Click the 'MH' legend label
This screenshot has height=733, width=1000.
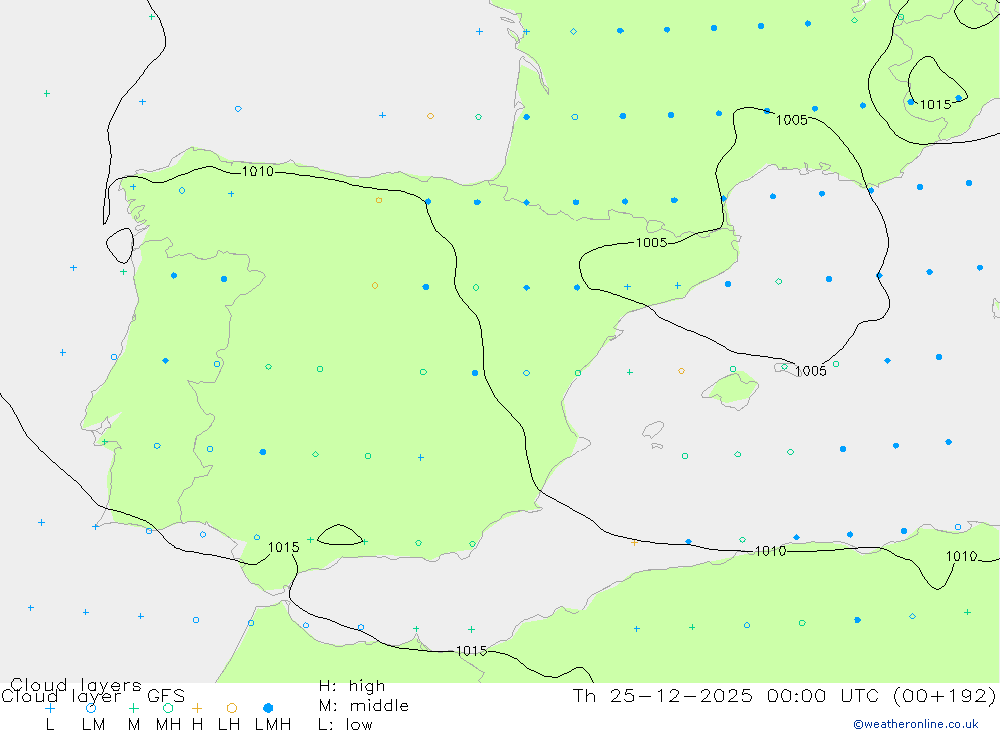coord(168,725)
